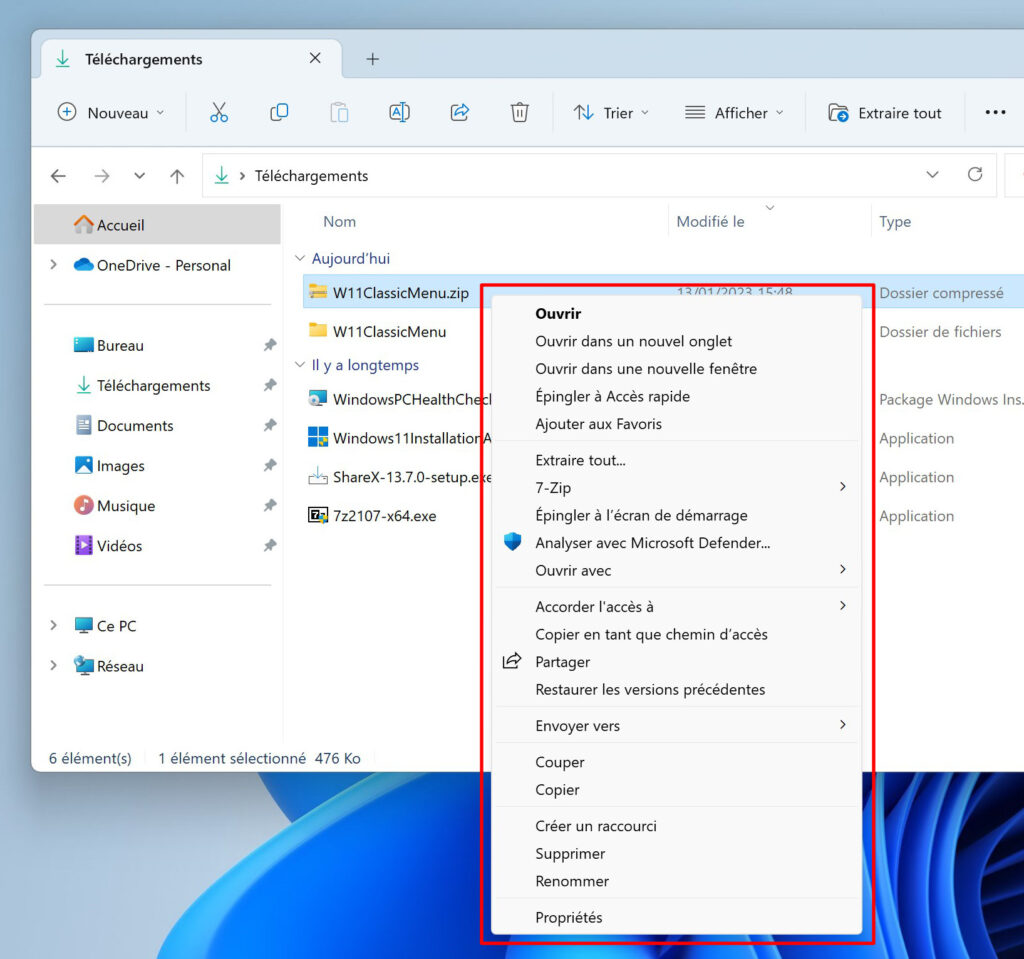This screenshot has height=959, width=1024.
Task: Click the Cut scissors icon in toolbar
Action: tap(219, 112)
